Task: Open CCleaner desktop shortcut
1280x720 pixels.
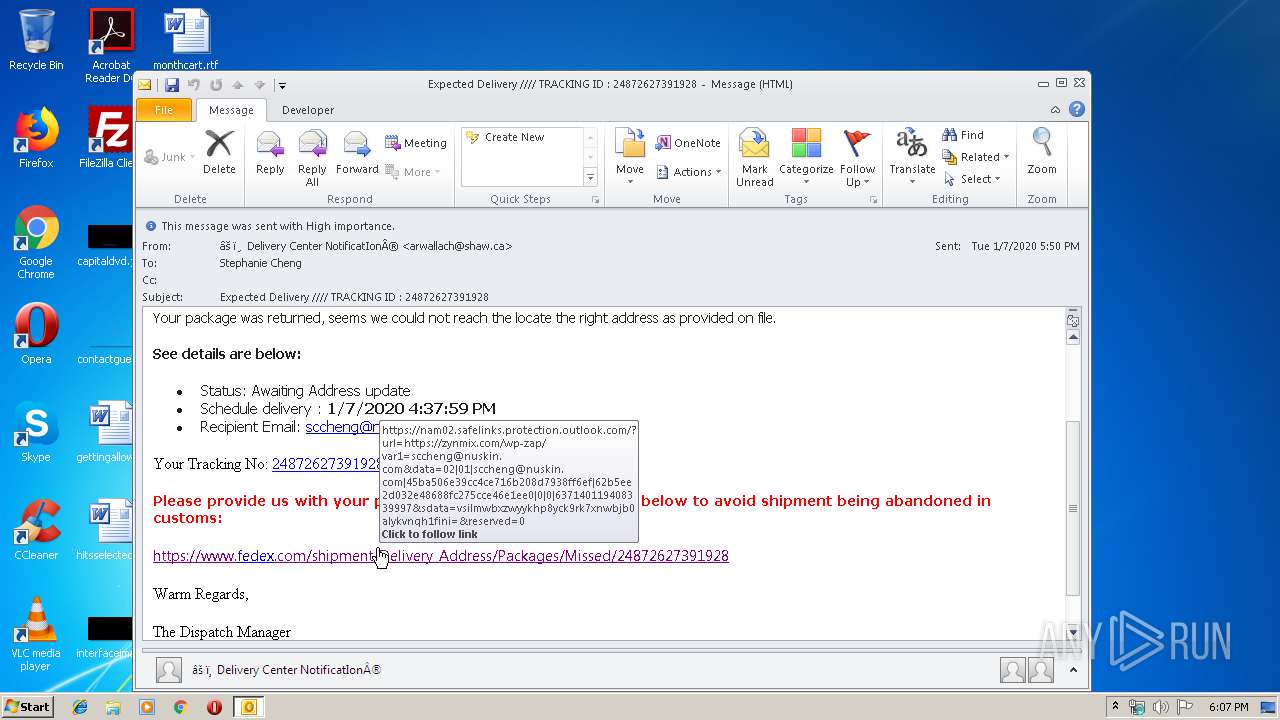Action: 36,530
